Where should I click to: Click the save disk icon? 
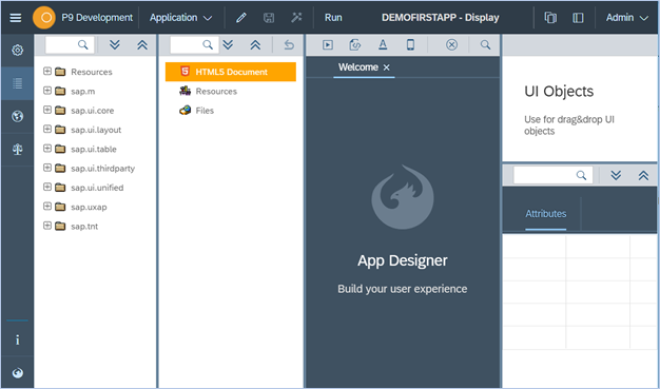click(x=269, y=18)
